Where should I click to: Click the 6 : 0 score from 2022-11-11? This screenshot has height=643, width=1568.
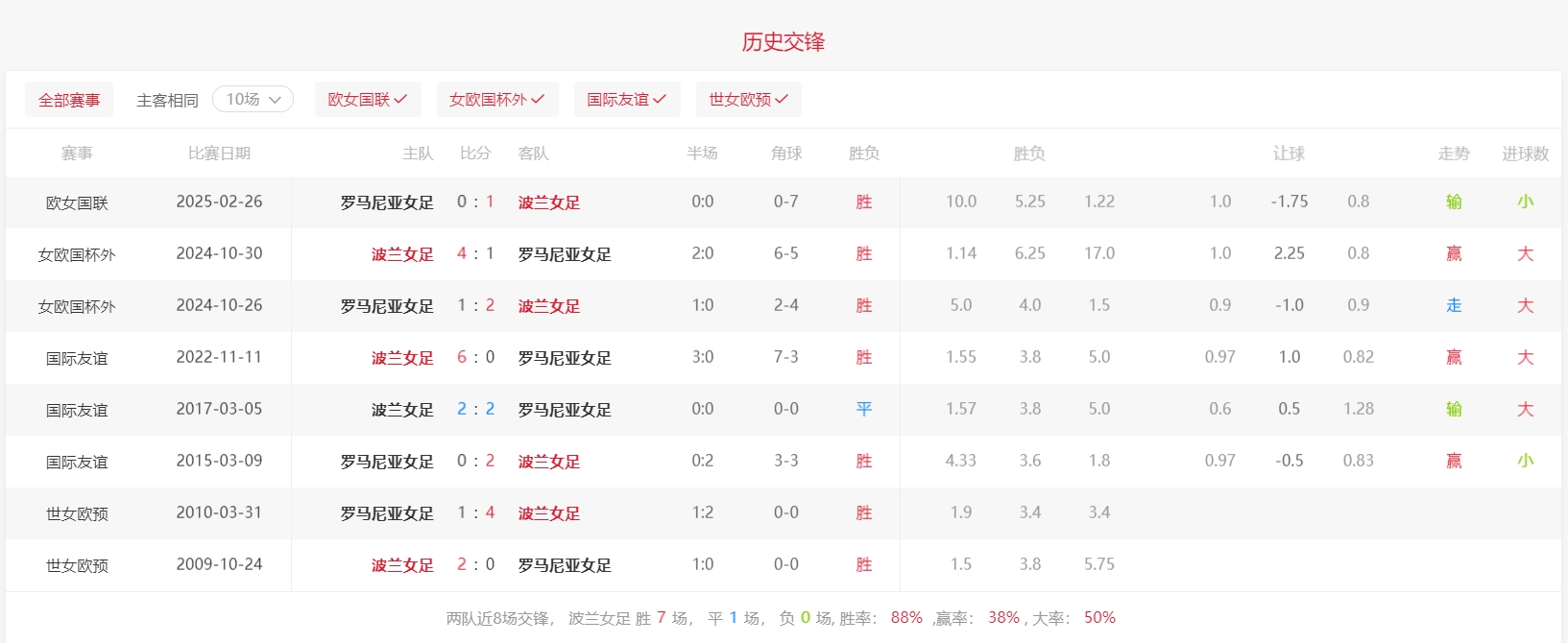coord(475,357)
